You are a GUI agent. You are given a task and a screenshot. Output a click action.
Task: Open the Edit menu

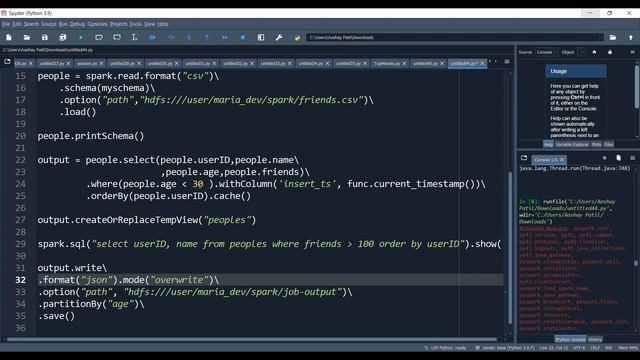click(x=17, y=24)
